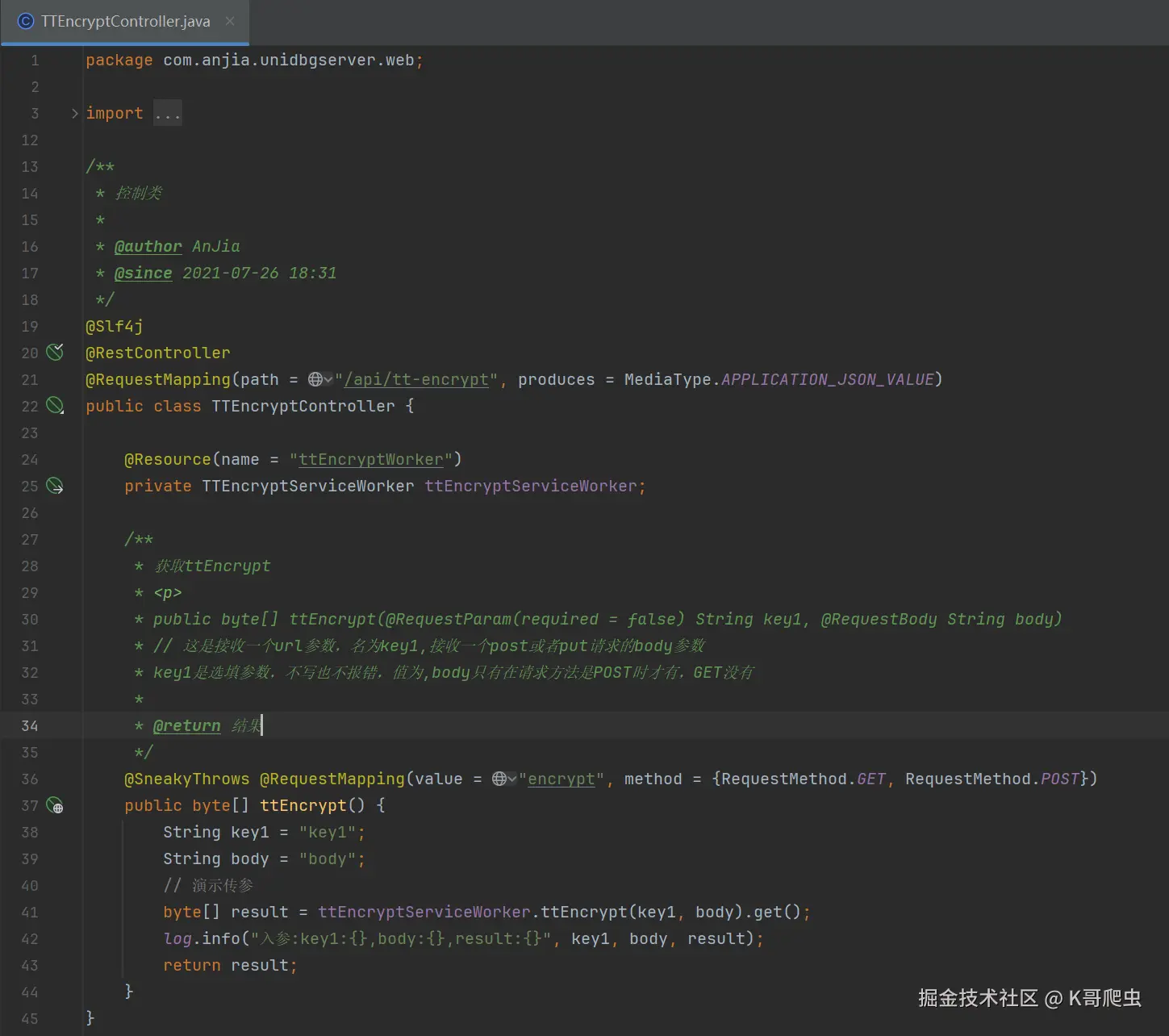Image resolution: width=1169 pixels, height=1036 pixels.
Task: Click the package name com.anjia.unidbgserver.web
Action: coord(288,60)
